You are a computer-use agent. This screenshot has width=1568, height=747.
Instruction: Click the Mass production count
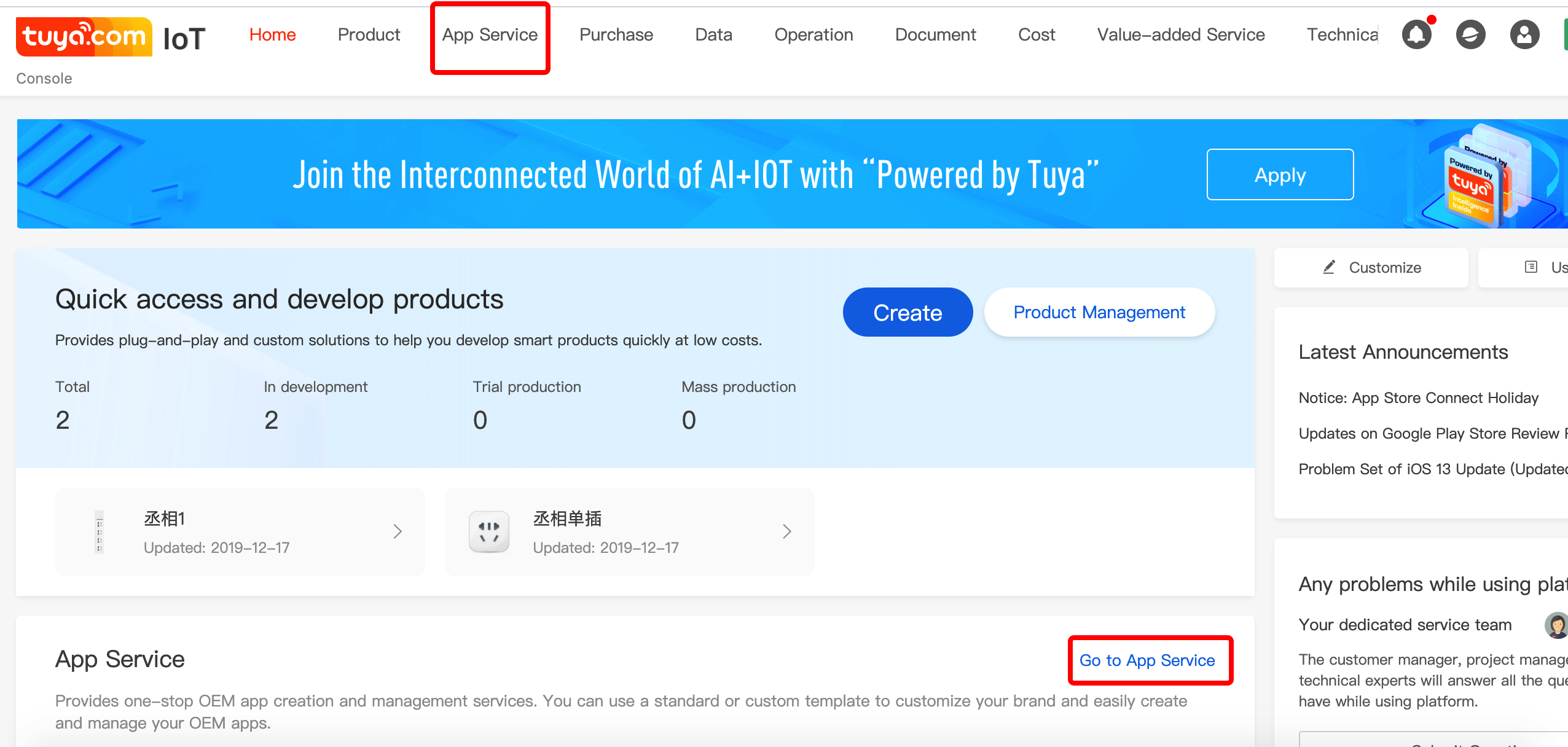[x=689, y=420]
